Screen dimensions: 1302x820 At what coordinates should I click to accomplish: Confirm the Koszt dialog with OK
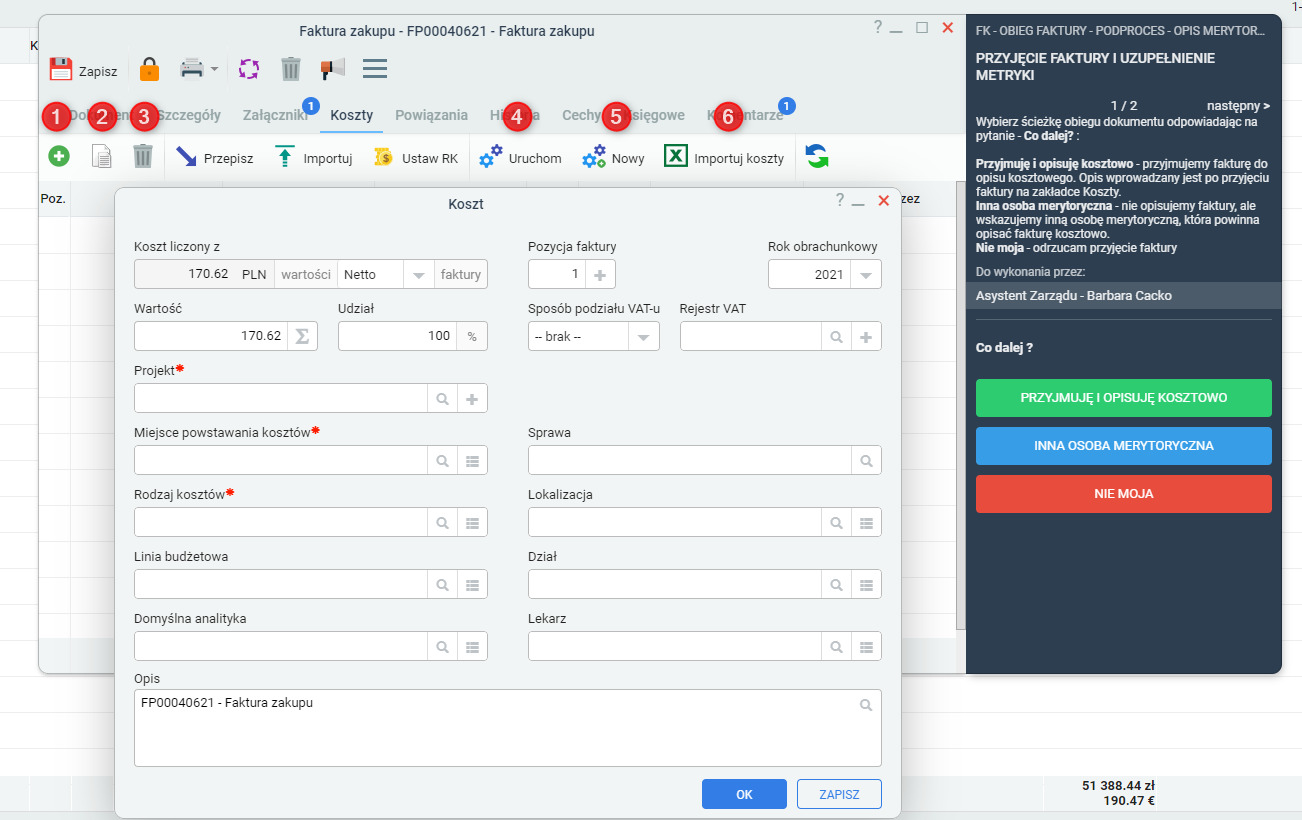pyautogui.click(x=744, y=794)
